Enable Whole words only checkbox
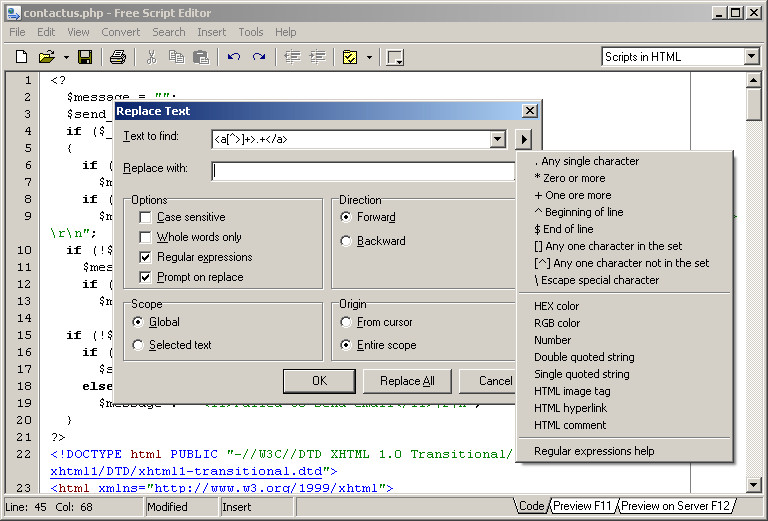This screenshot has height=521, width=768. (x=145, y=237)
